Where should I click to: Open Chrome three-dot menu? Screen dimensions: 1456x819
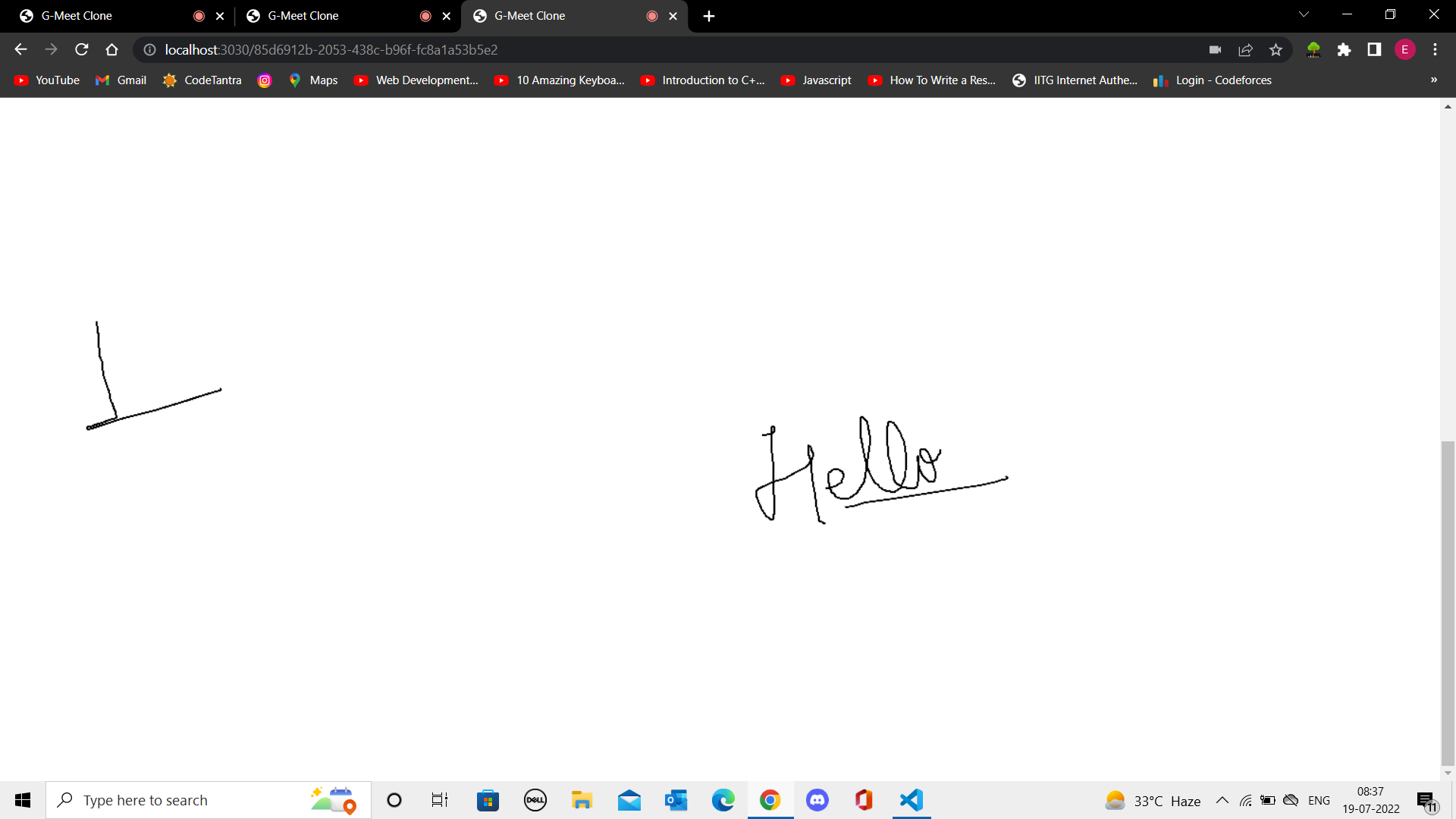pyautogui.click(x=1435, y=50)
